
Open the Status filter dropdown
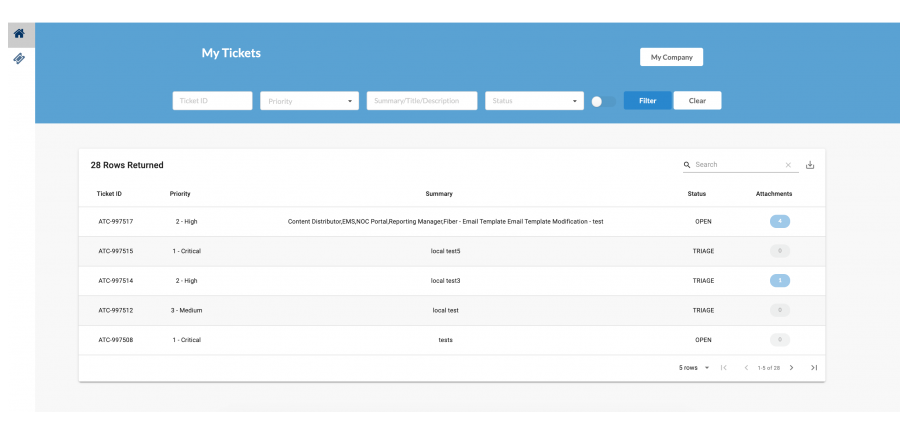click(534, 101)
